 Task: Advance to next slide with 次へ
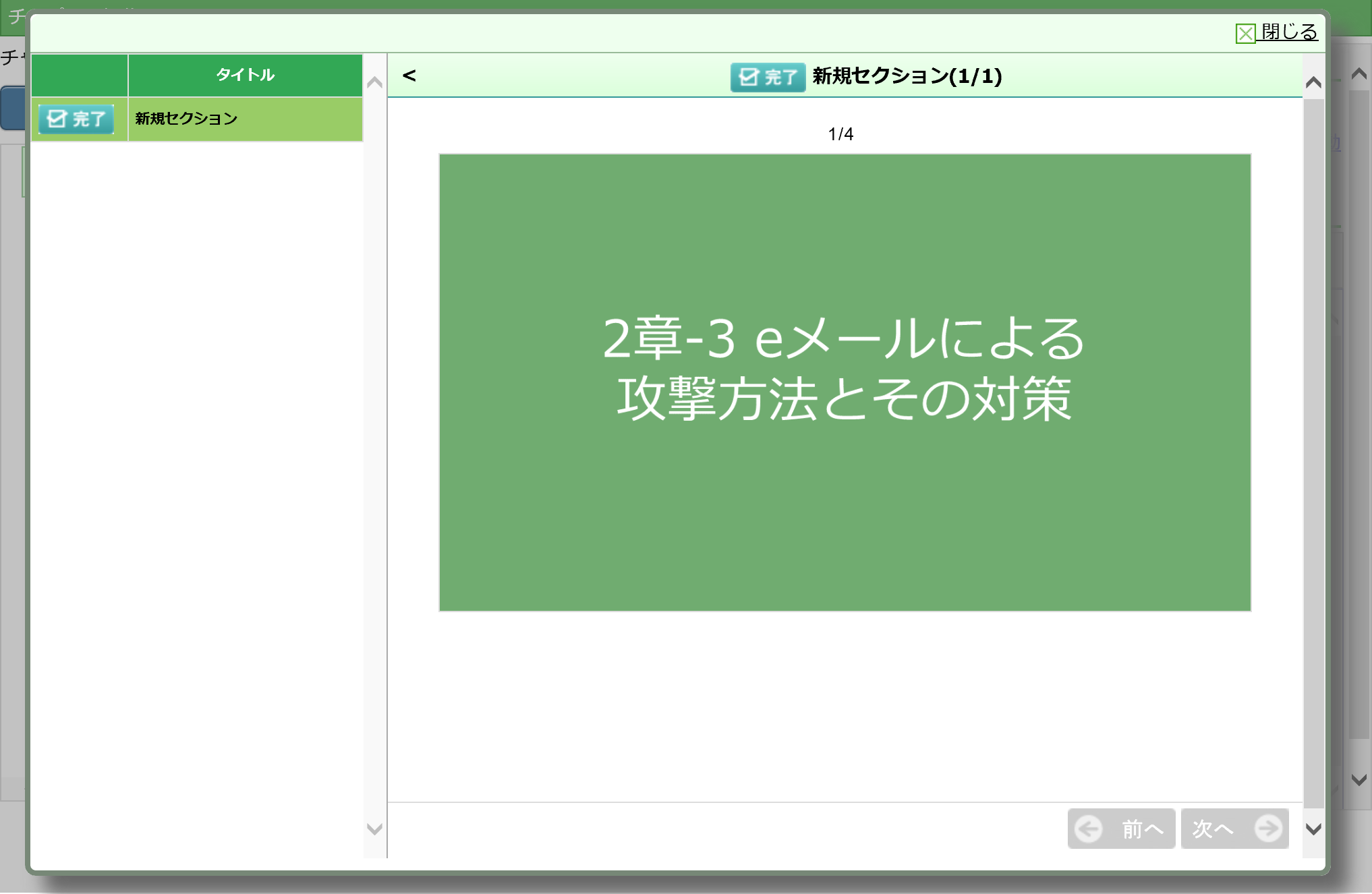pos(1235,829)
